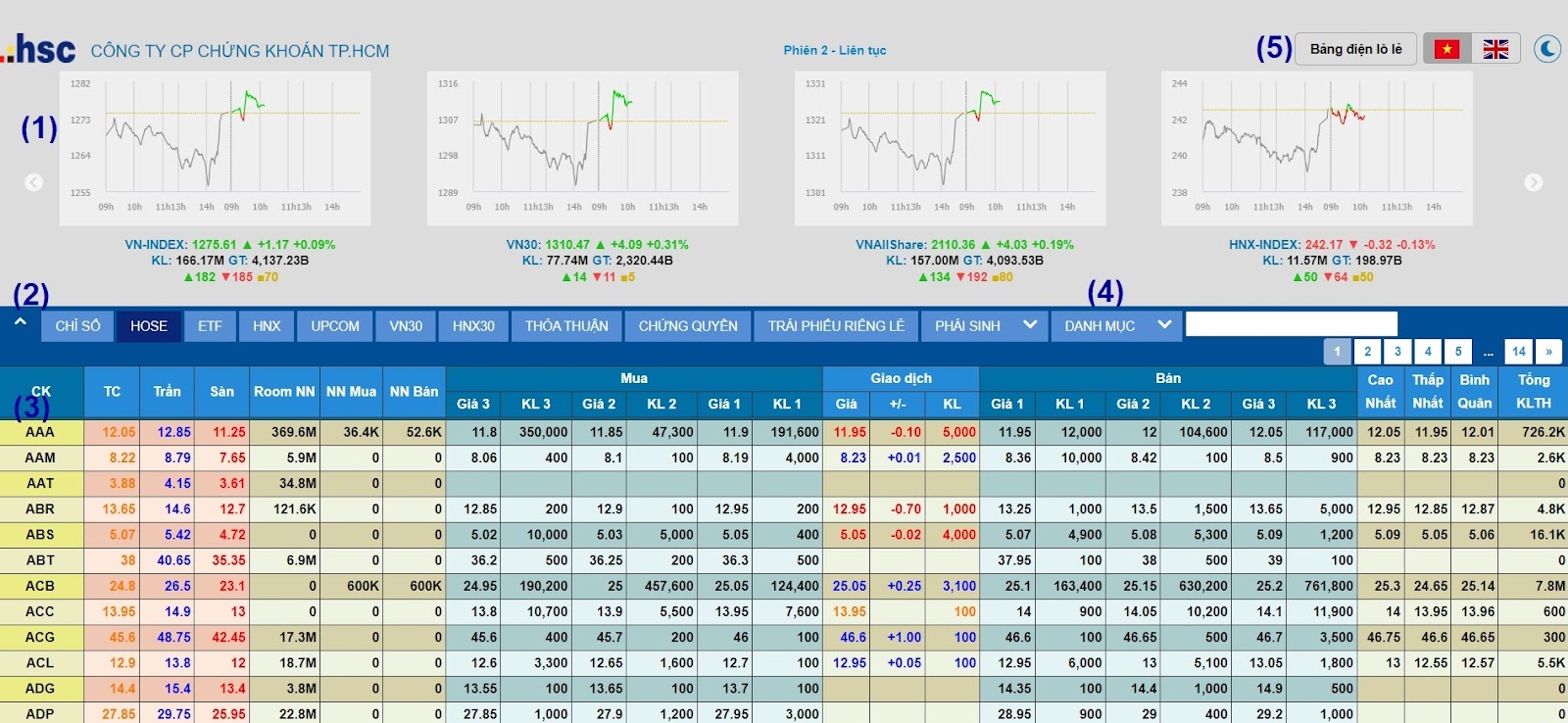Image resolution: width=1568 pixels, height=723 pixels.
Task: Click AAA matched price 11.95
Action: [850, 432]
